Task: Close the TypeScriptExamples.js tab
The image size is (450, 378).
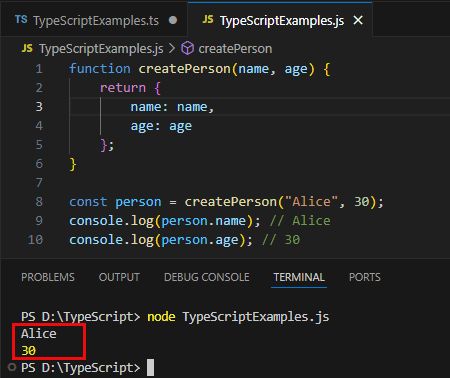Action: click(x=358, y=20)
